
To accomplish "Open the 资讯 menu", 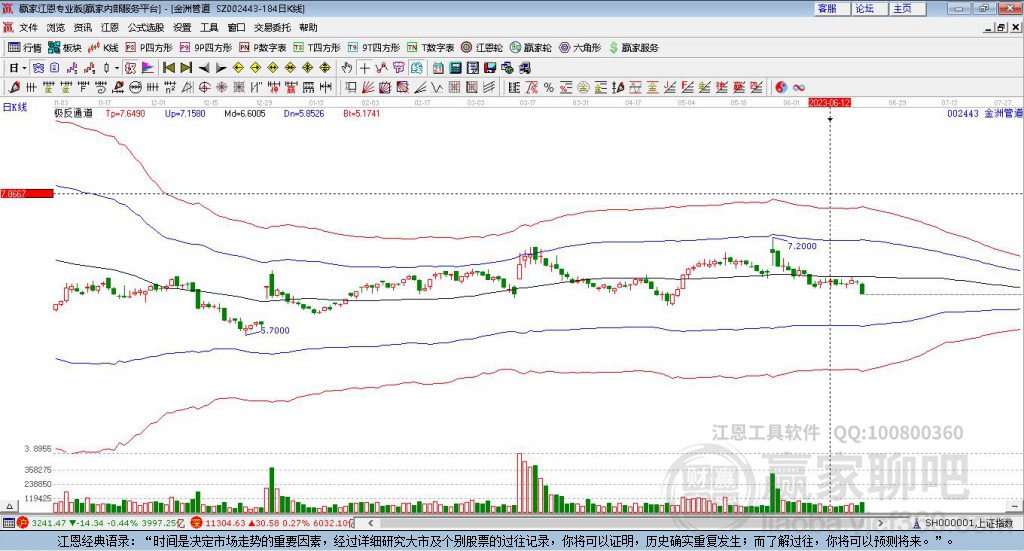I will click(83, 27).
